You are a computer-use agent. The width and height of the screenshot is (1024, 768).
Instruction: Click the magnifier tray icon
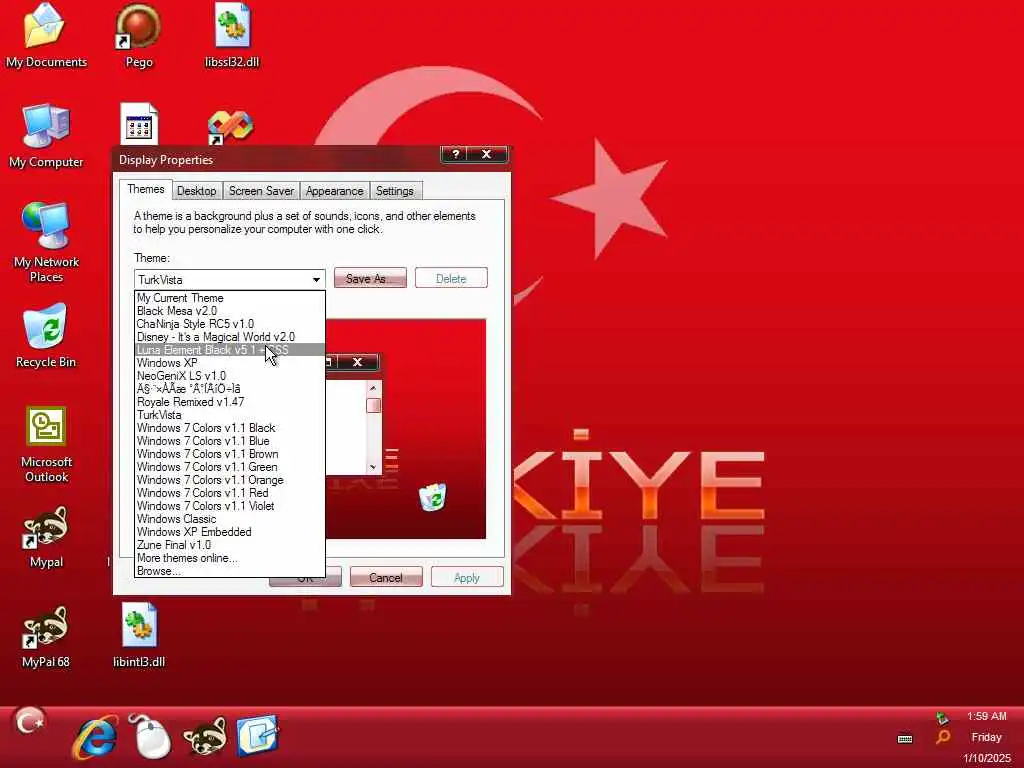[x=942, y=738]
